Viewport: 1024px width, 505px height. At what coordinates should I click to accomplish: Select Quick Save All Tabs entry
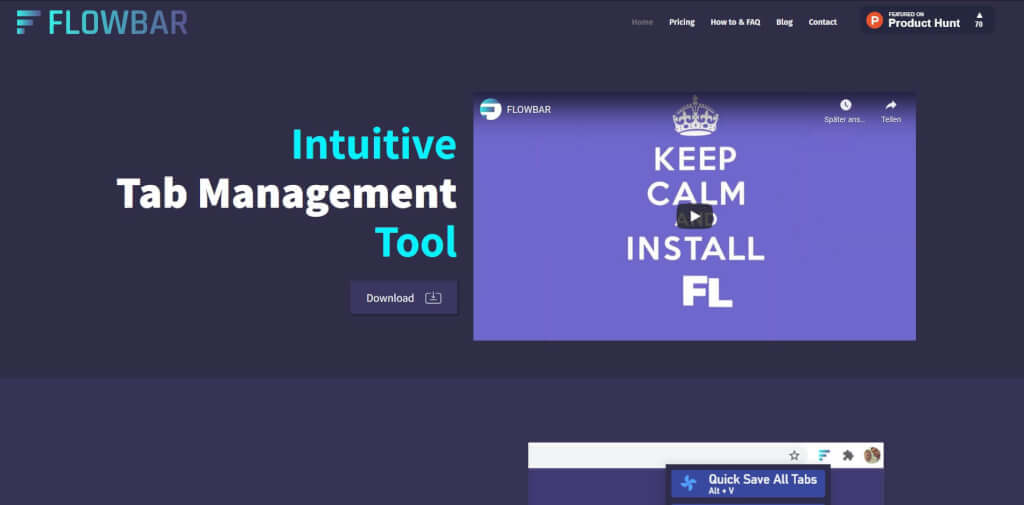pyautogui.click(x=748, y=483)
